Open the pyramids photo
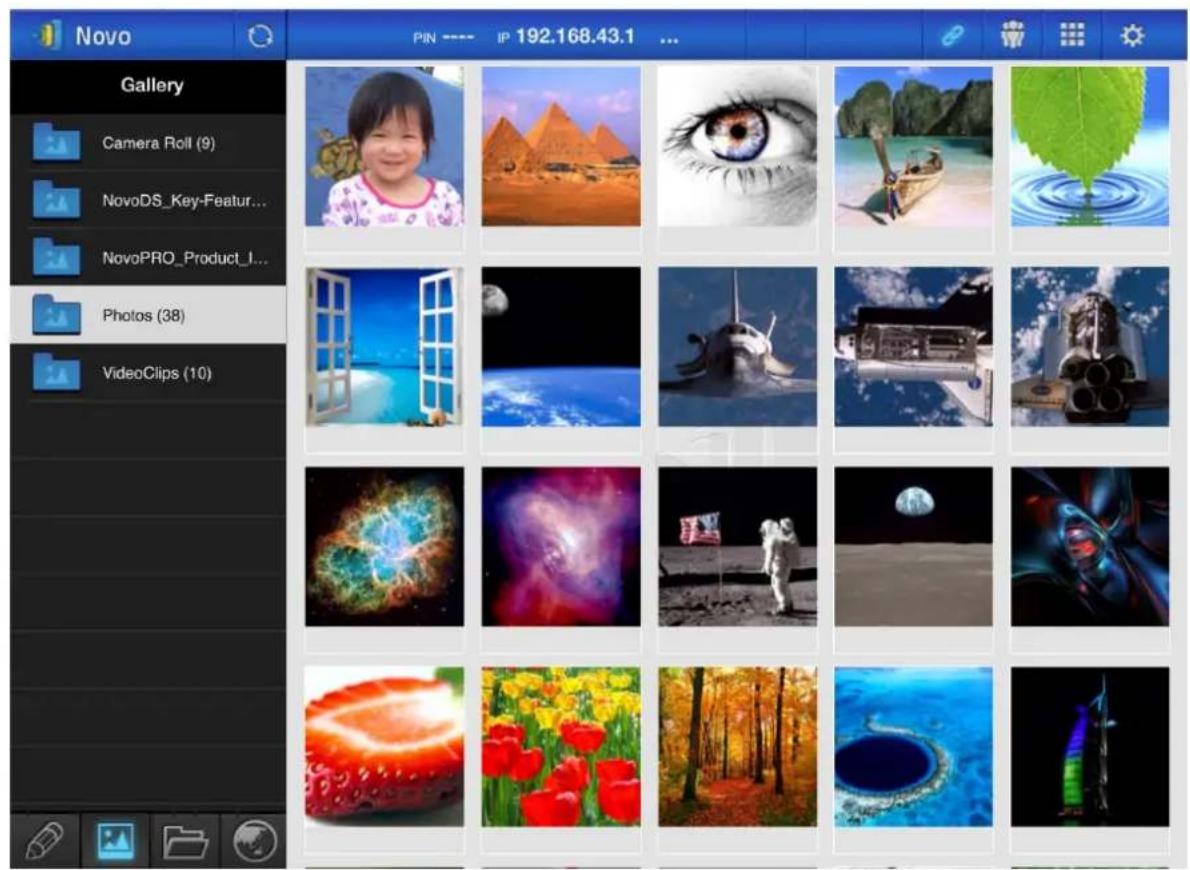This screenshot has width=1190, height=870. point(561,147)
